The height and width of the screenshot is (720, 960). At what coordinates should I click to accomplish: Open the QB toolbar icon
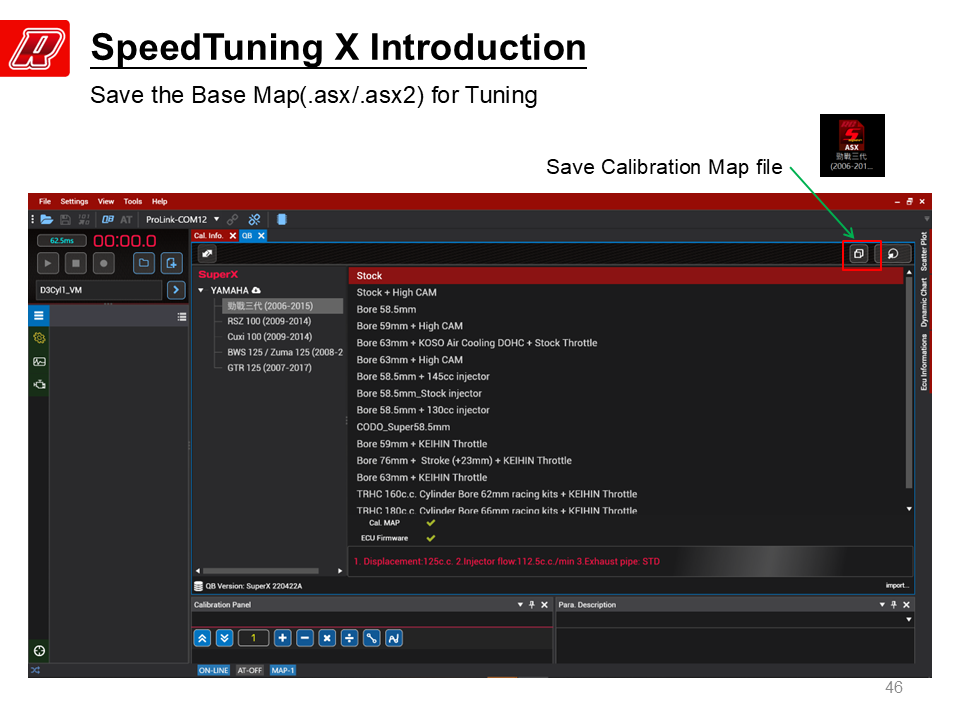[108, 219]
